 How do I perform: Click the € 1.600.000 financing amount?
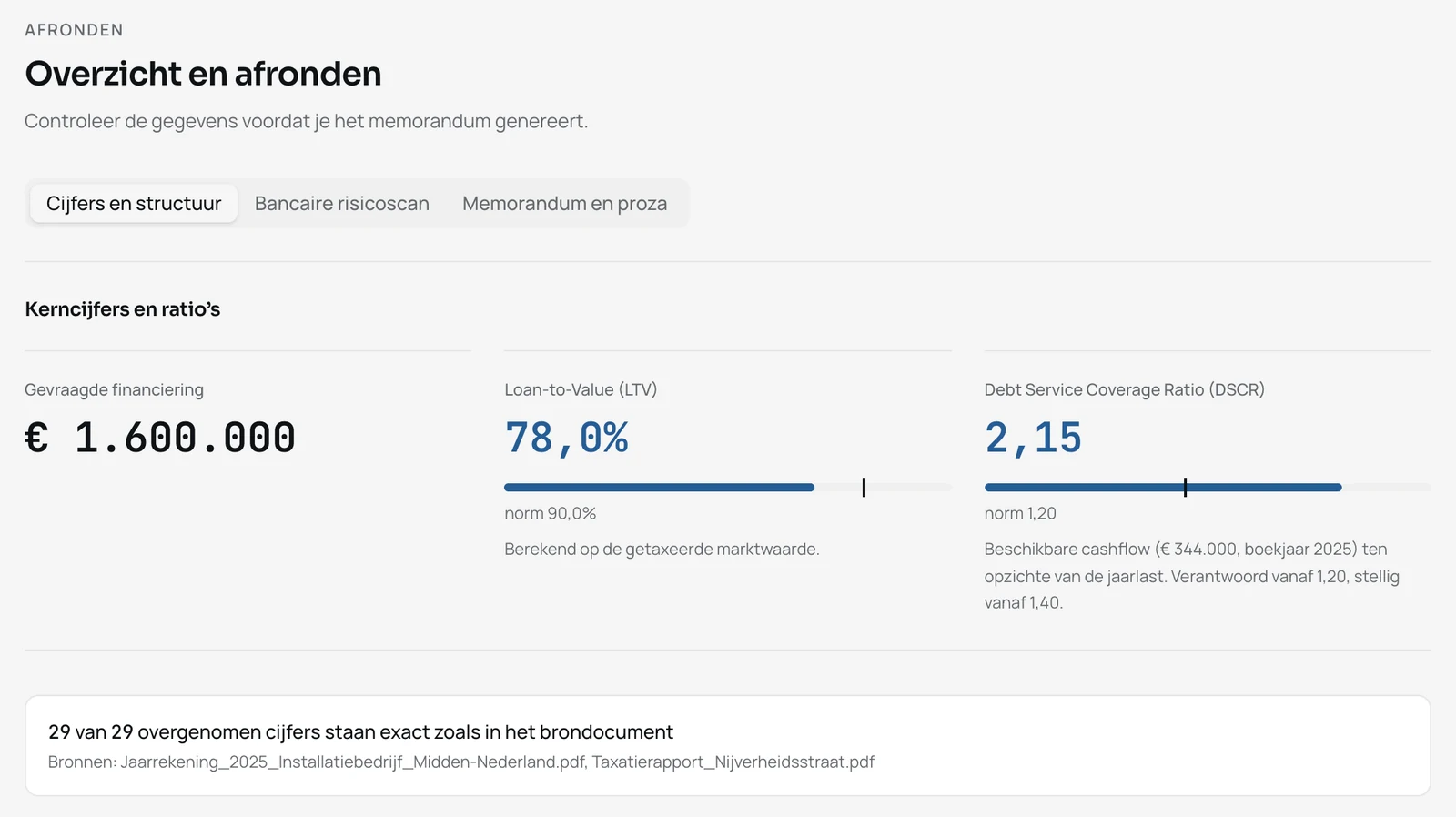[x=160, y=438]
